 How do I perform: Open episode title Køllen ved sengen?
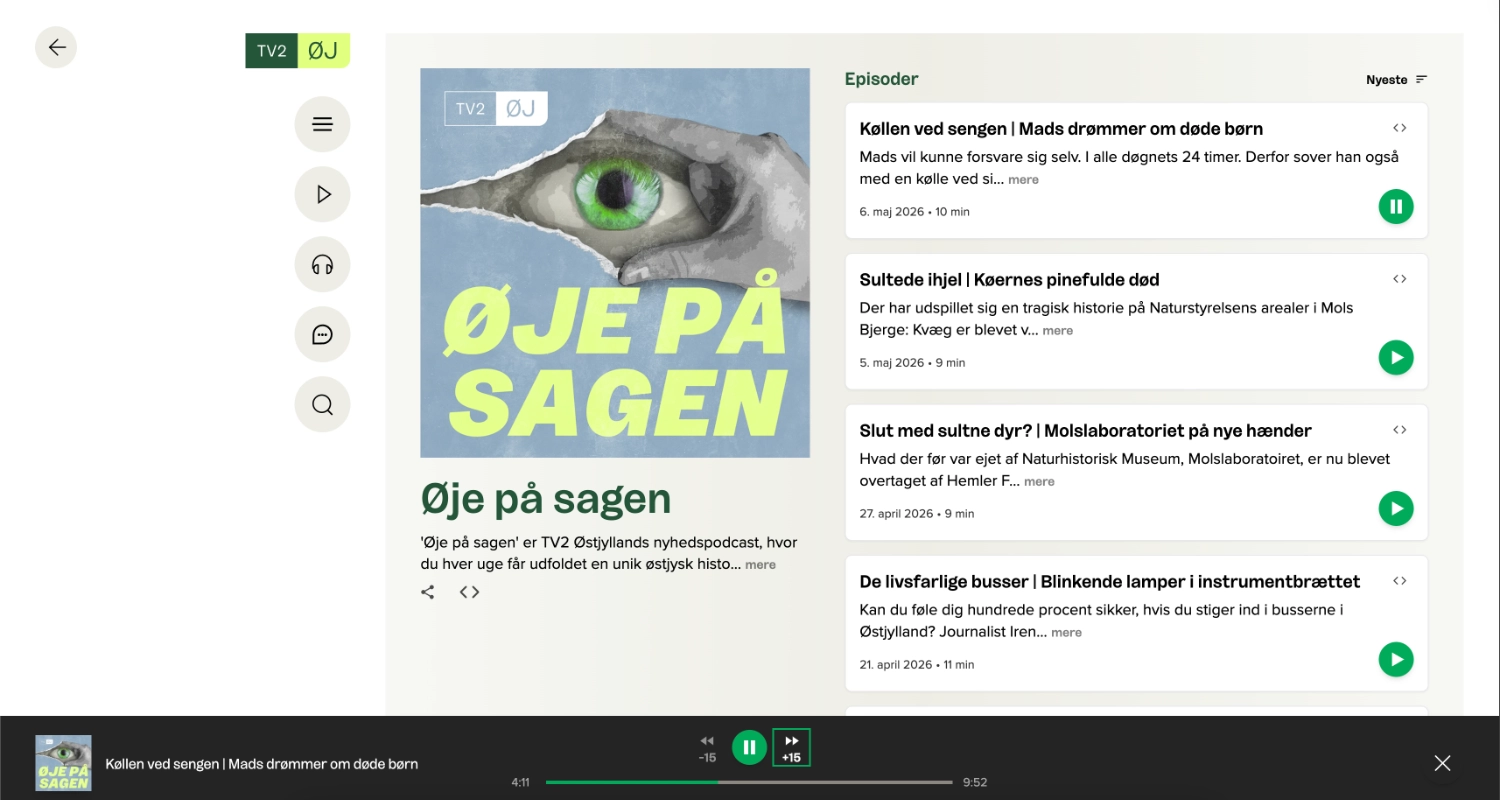(x=1061, y=129)
